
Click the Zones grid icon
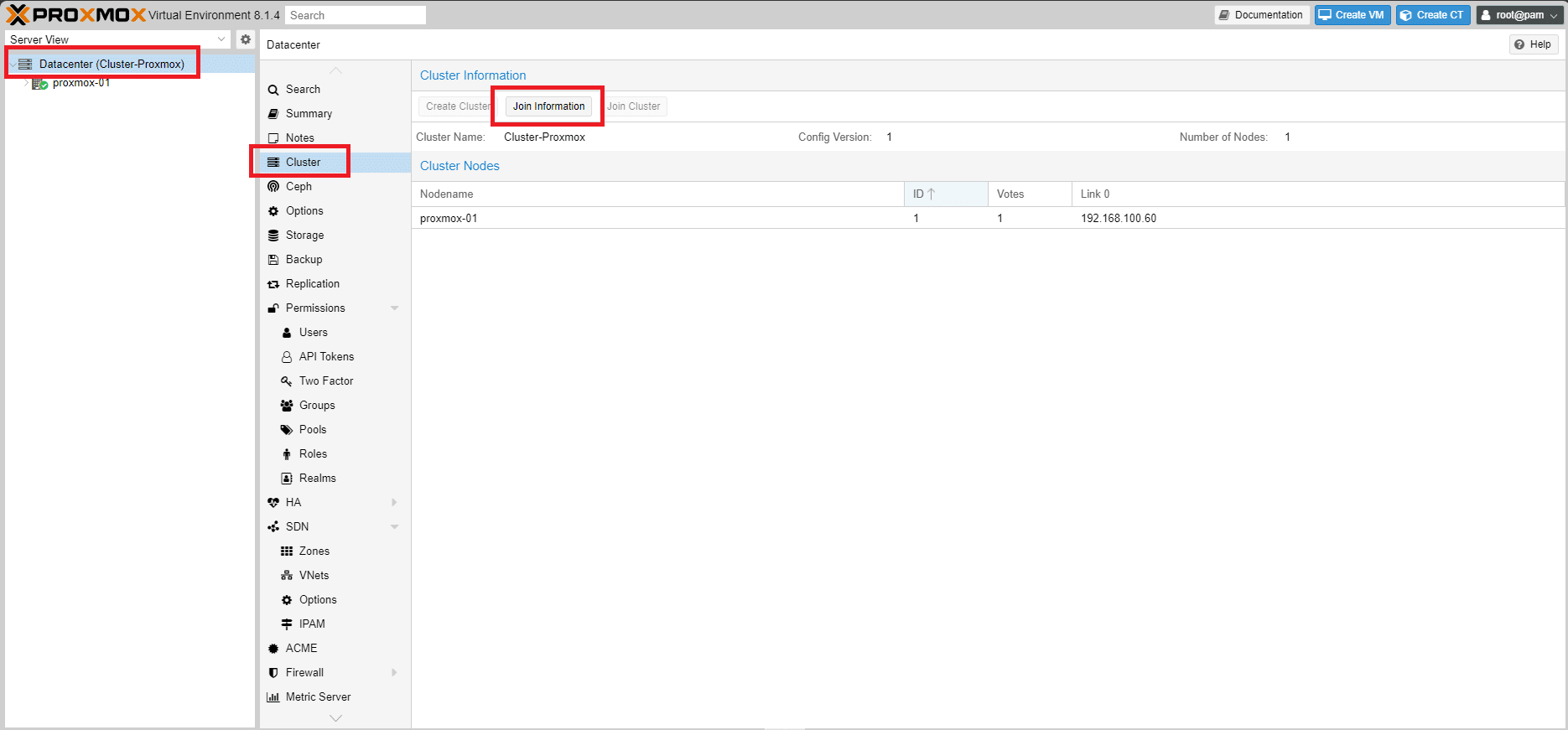287,551
